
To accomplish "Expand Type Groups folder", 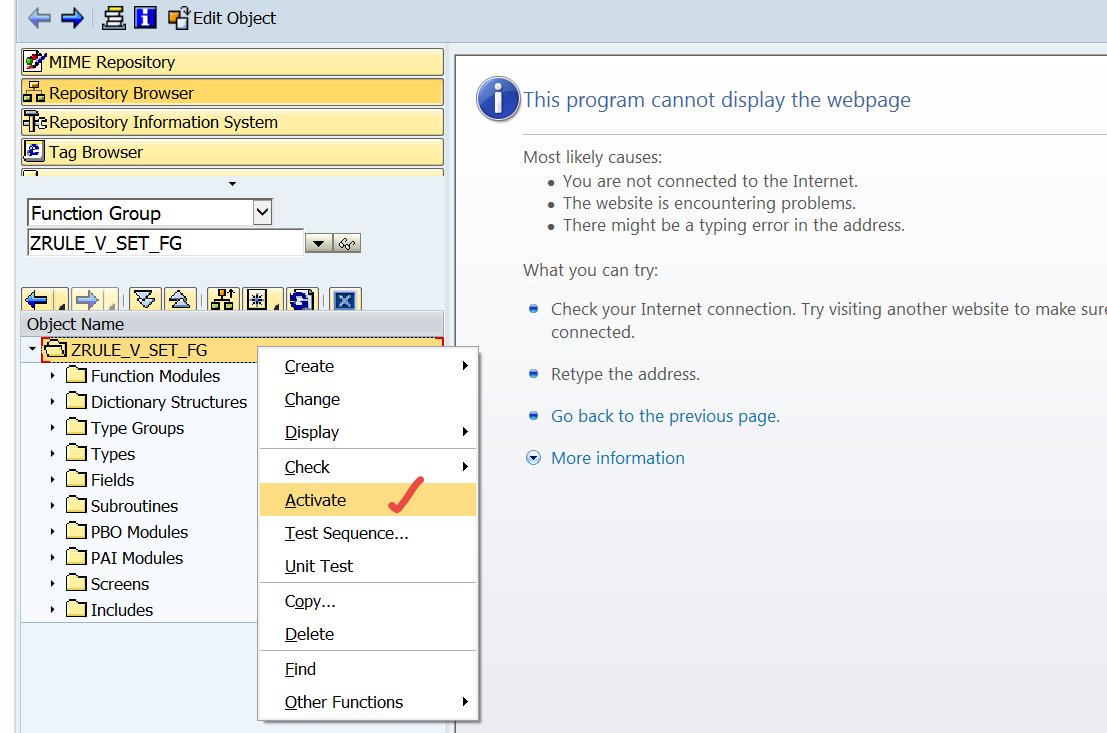I will click(x=52, y=428).
